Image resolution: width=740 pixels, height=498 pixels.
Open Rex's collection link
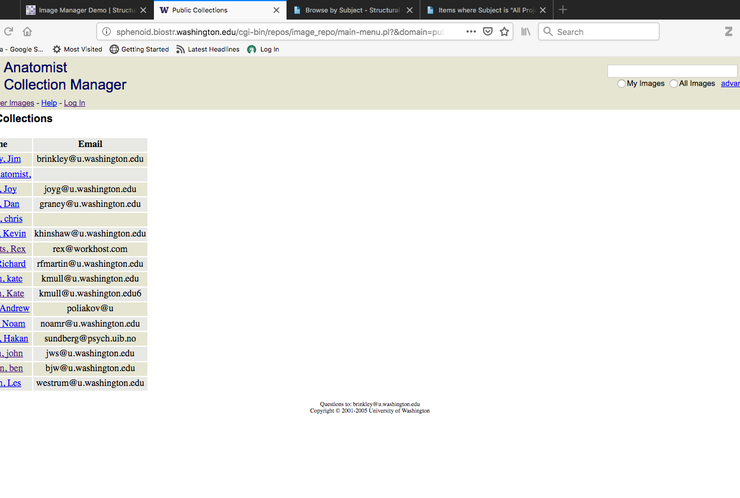coord(13,249)
